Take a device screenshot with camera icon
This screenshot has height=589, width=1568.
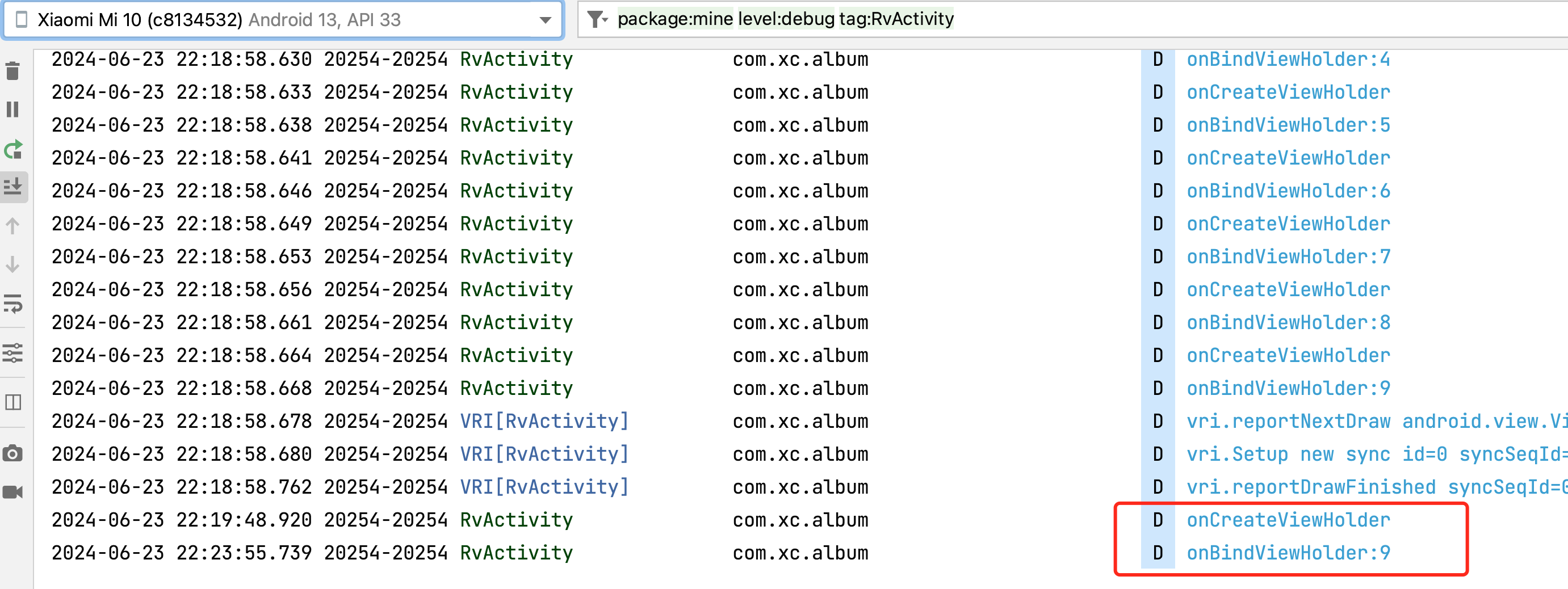click(x=13, y=453)
